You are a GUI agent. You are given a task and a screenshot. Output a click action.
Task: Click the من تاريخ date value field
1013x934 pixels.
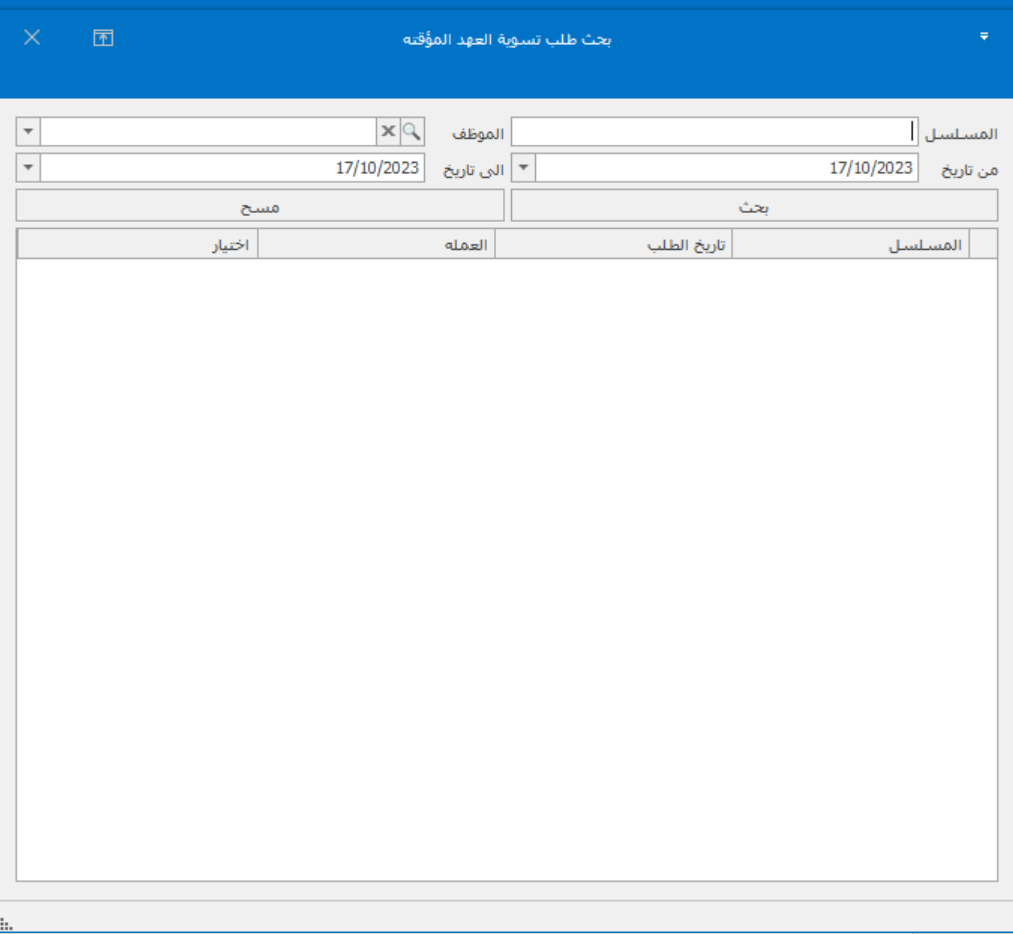pos(727,168)
